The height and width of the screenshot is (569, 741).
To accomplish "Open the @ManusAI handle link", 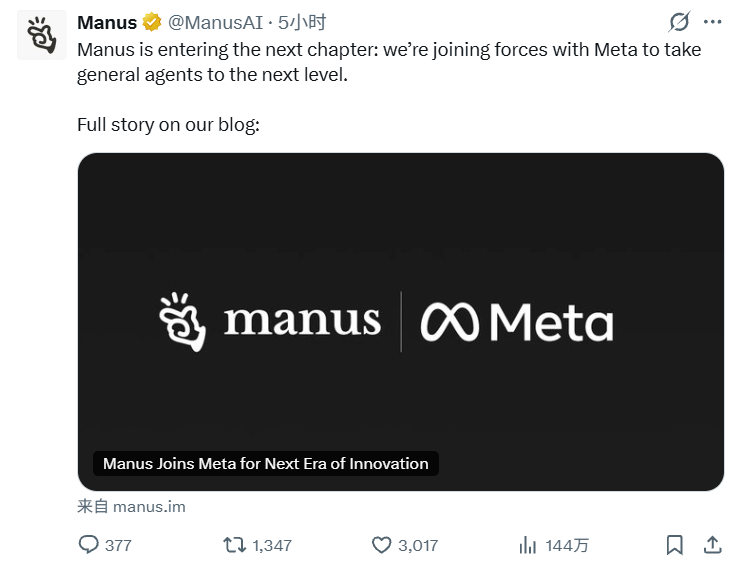I will 216,22.
